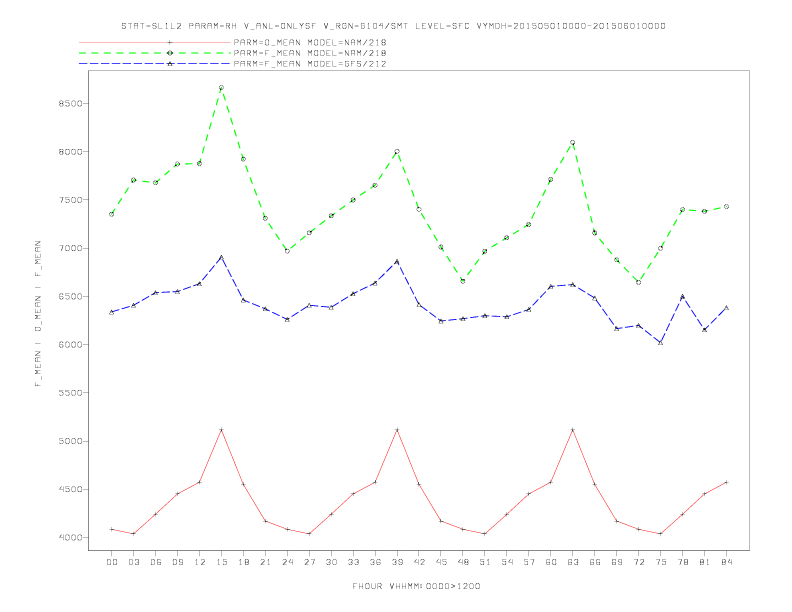
Task: Click x-axis tick label 06
Action: (x=156, y=562)
